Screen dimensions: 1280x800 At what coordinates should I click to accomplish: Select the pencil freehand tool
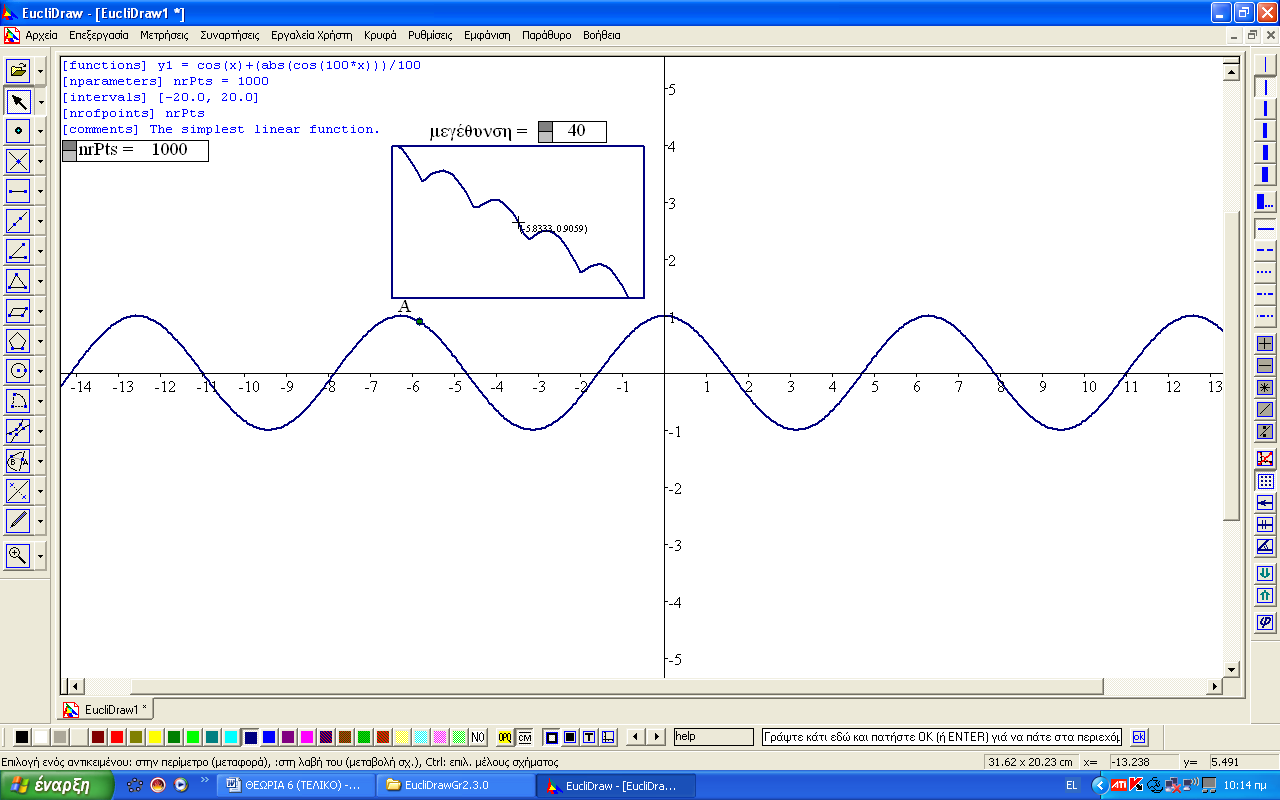point(18,521)
